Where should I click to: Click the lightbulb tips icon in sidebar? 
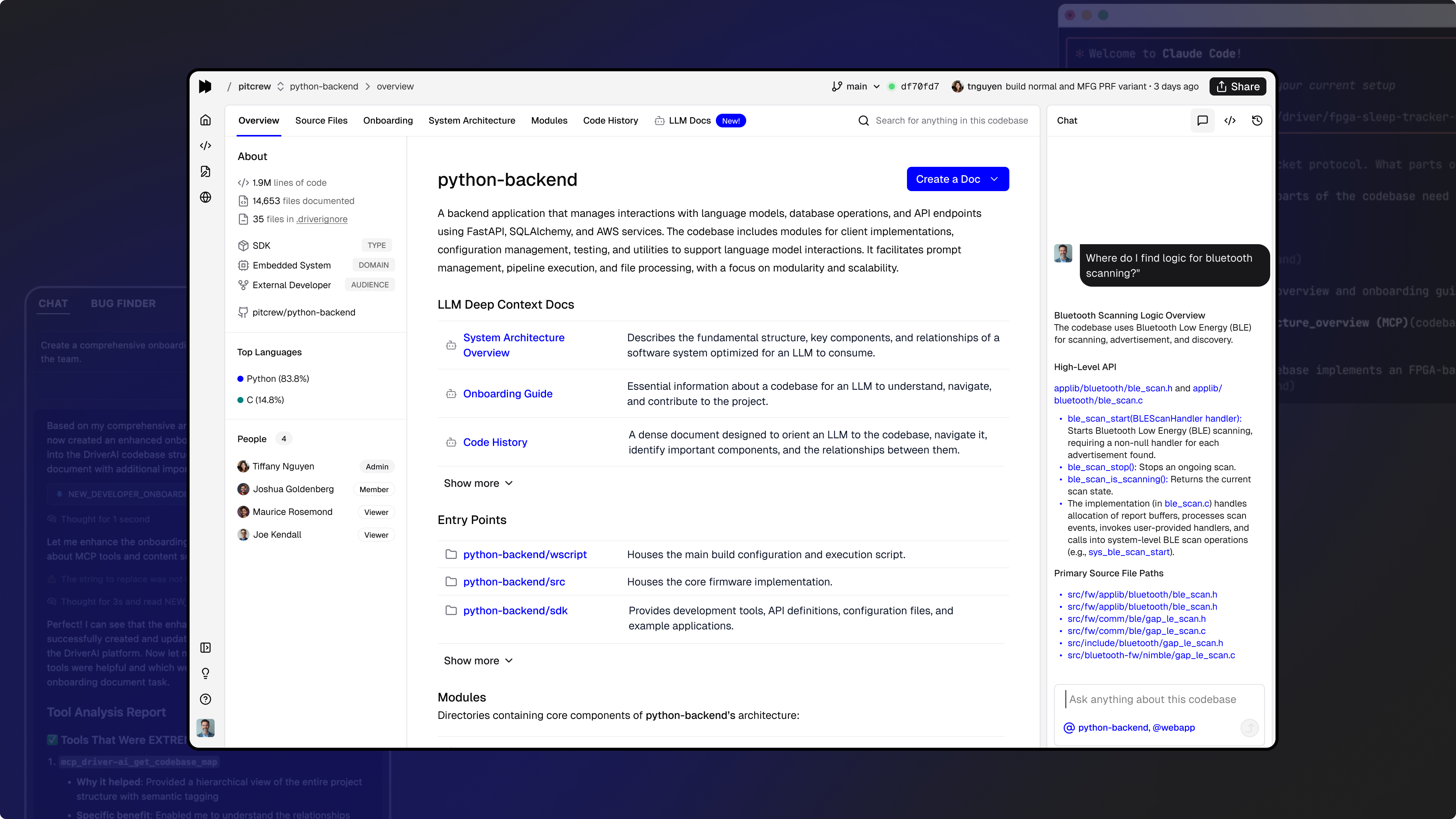[206, 673]
